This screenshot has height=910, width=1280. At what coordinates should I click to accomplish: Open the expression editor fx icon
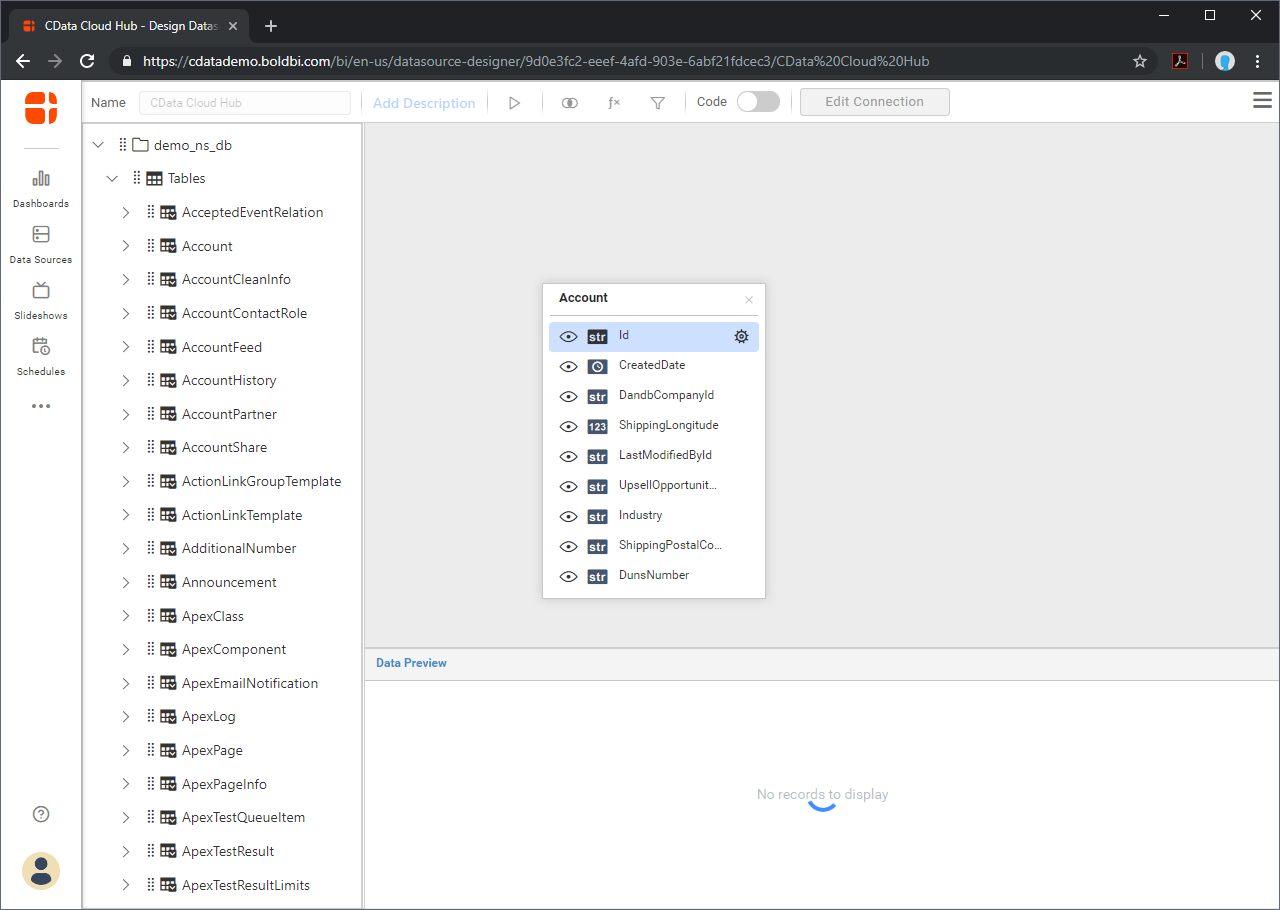click(x=614, y=103)
